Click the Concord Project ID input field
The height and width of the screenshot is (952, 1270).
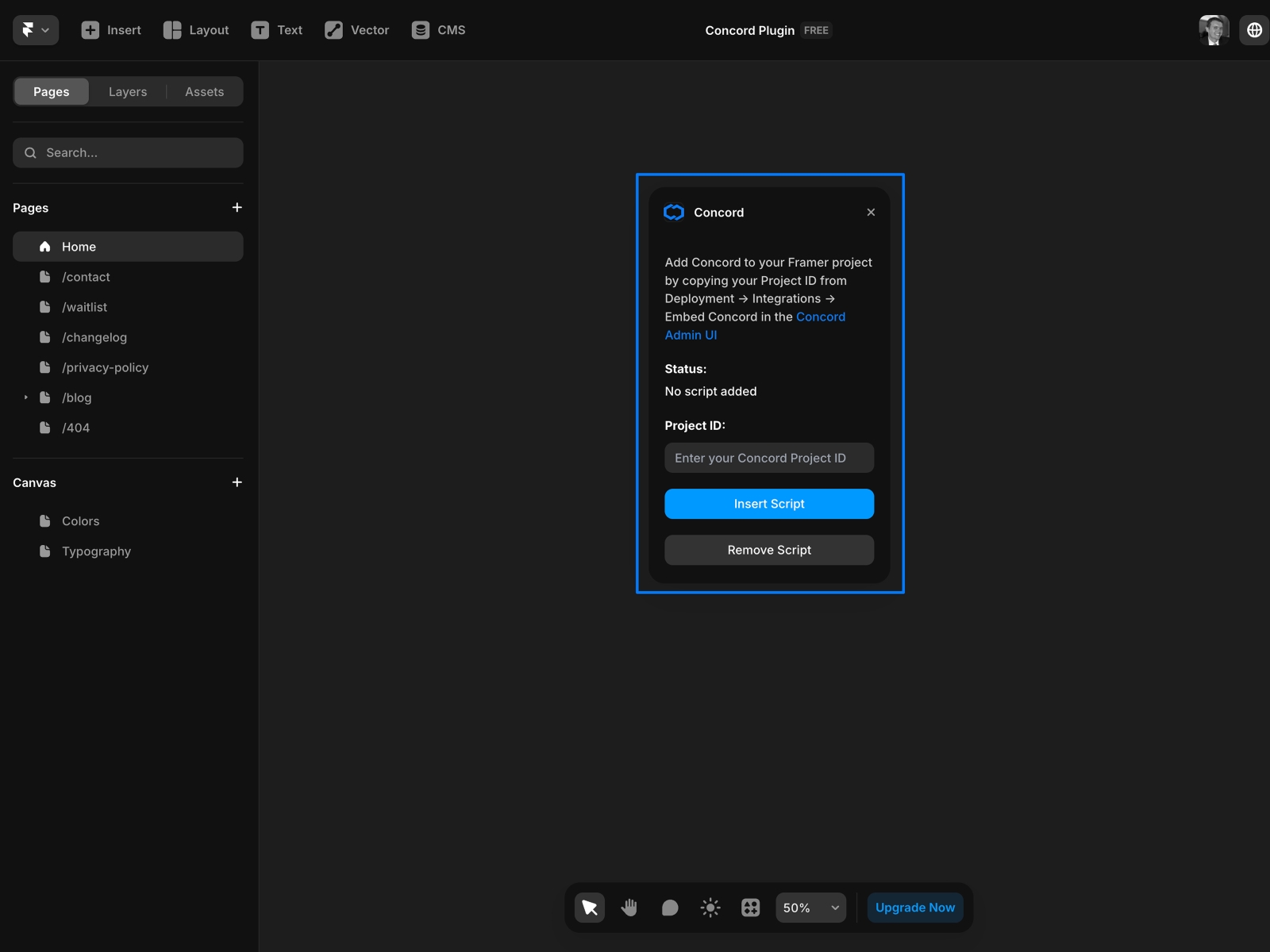point(768,458)
